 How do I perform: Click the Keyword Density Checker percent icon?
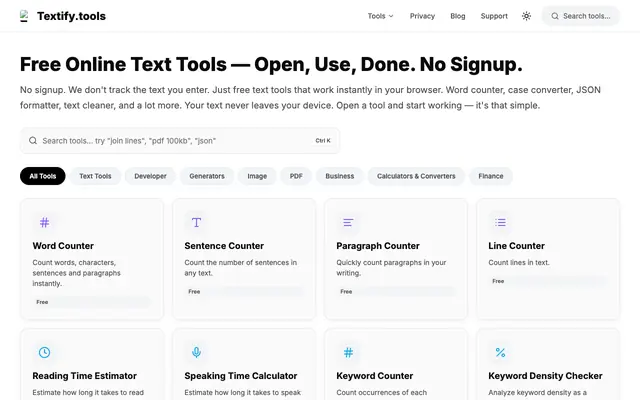click(500, 352)
